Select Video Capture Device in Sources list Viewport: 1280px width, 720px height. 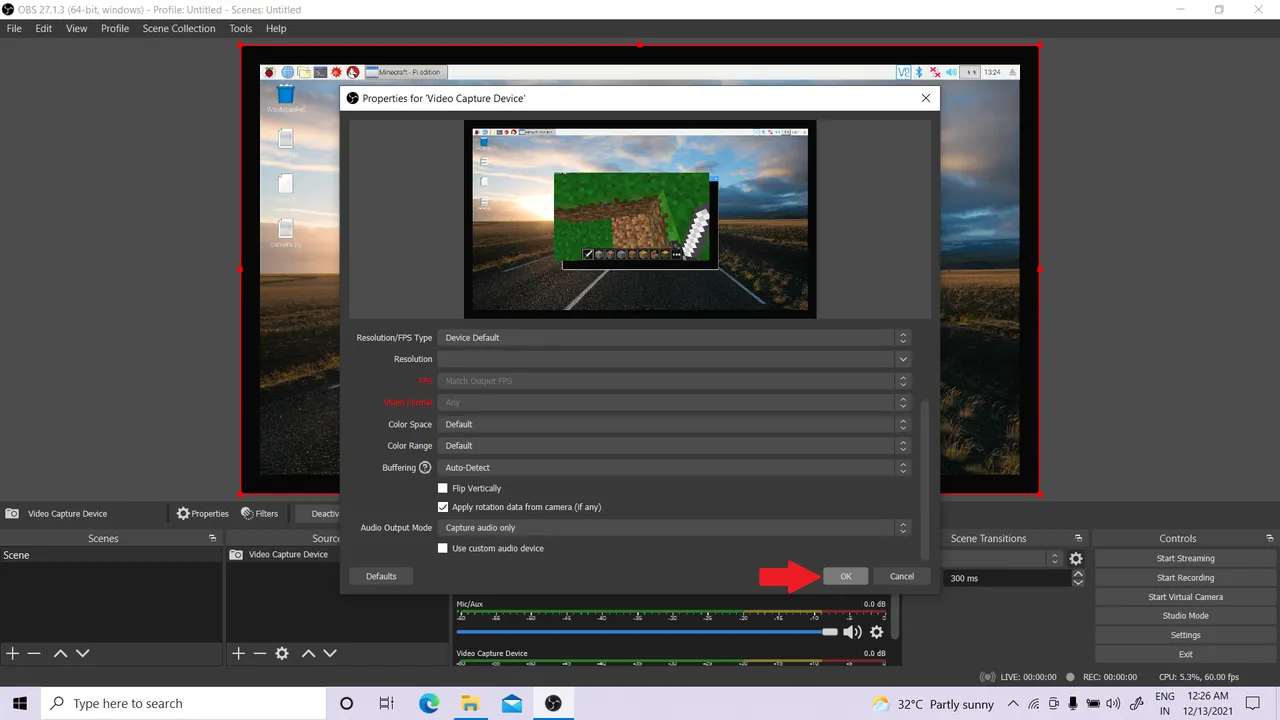coord(338,554)
